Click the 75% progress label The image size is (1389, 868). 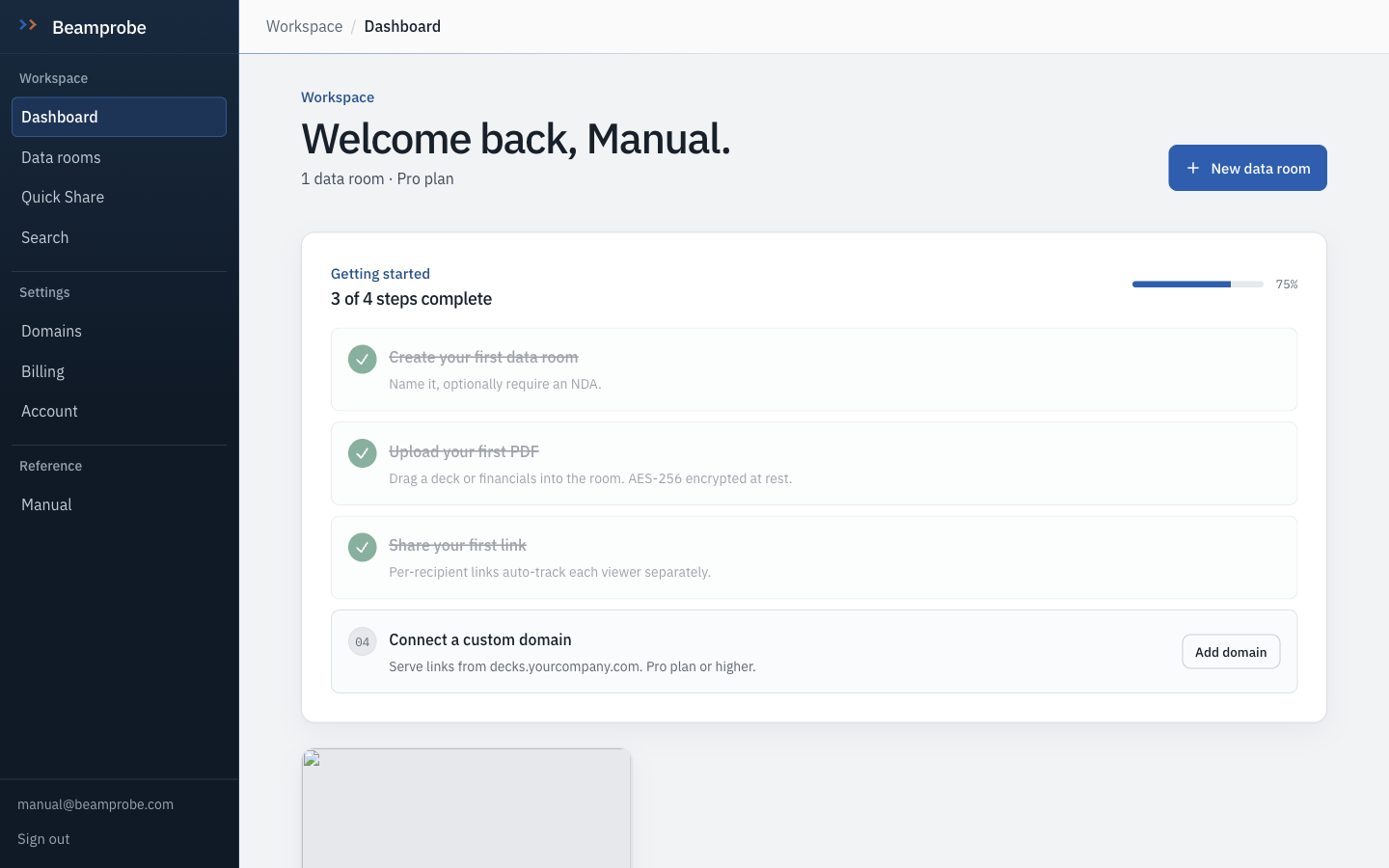(x=1287, y=285)
